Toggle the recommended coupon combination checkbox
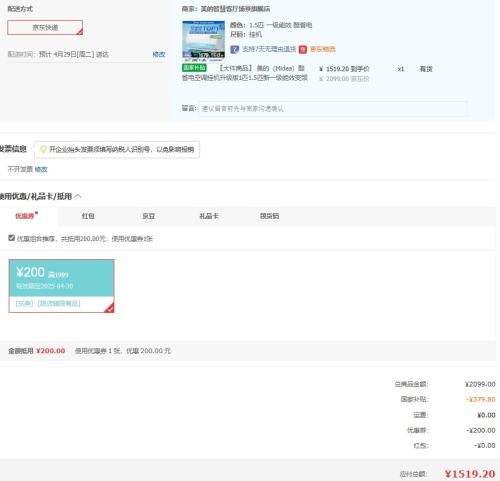 [x=11, y=238]
